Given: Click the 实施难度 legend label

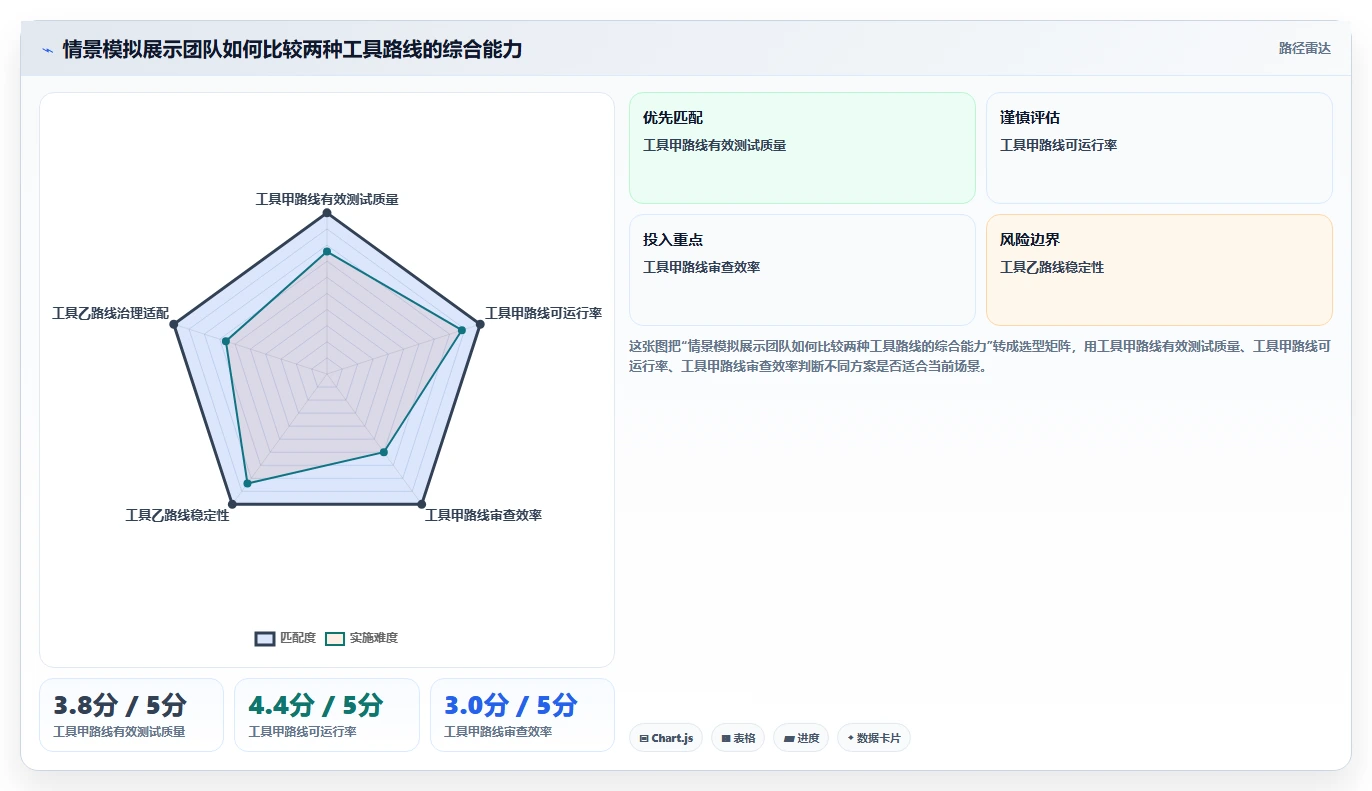Looking at the screenshot, I should [374, 638].
